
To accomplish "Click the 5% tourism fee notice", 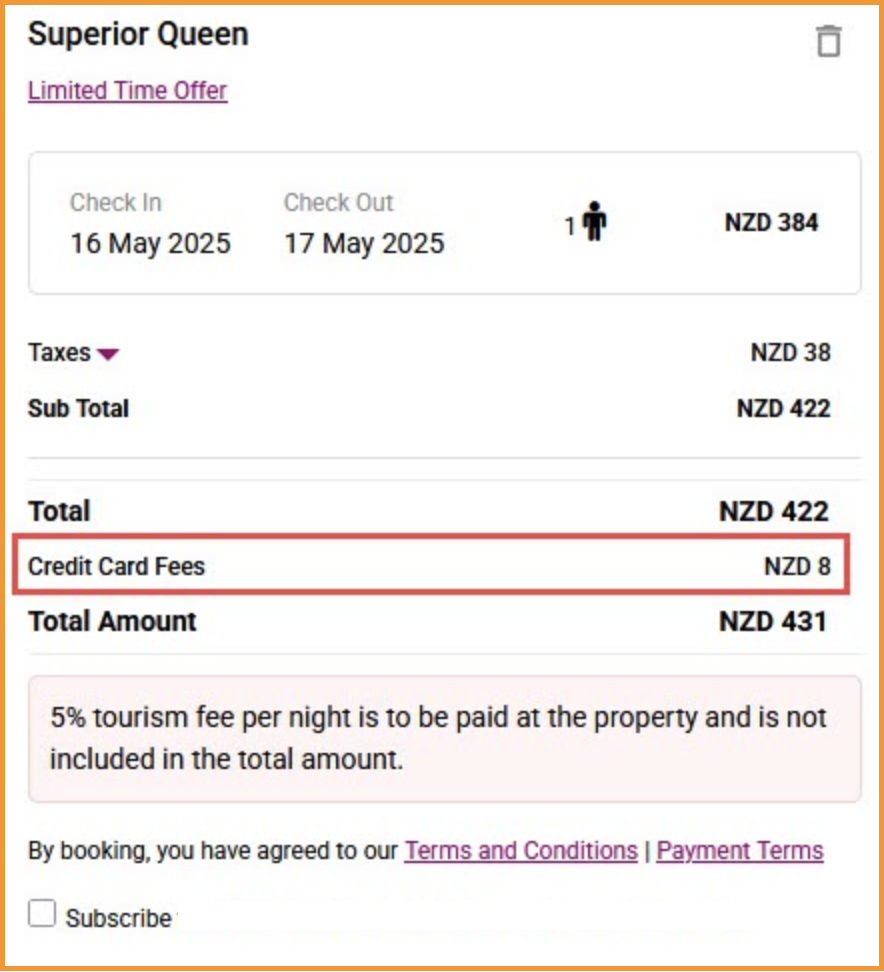I will pos(444,738).
